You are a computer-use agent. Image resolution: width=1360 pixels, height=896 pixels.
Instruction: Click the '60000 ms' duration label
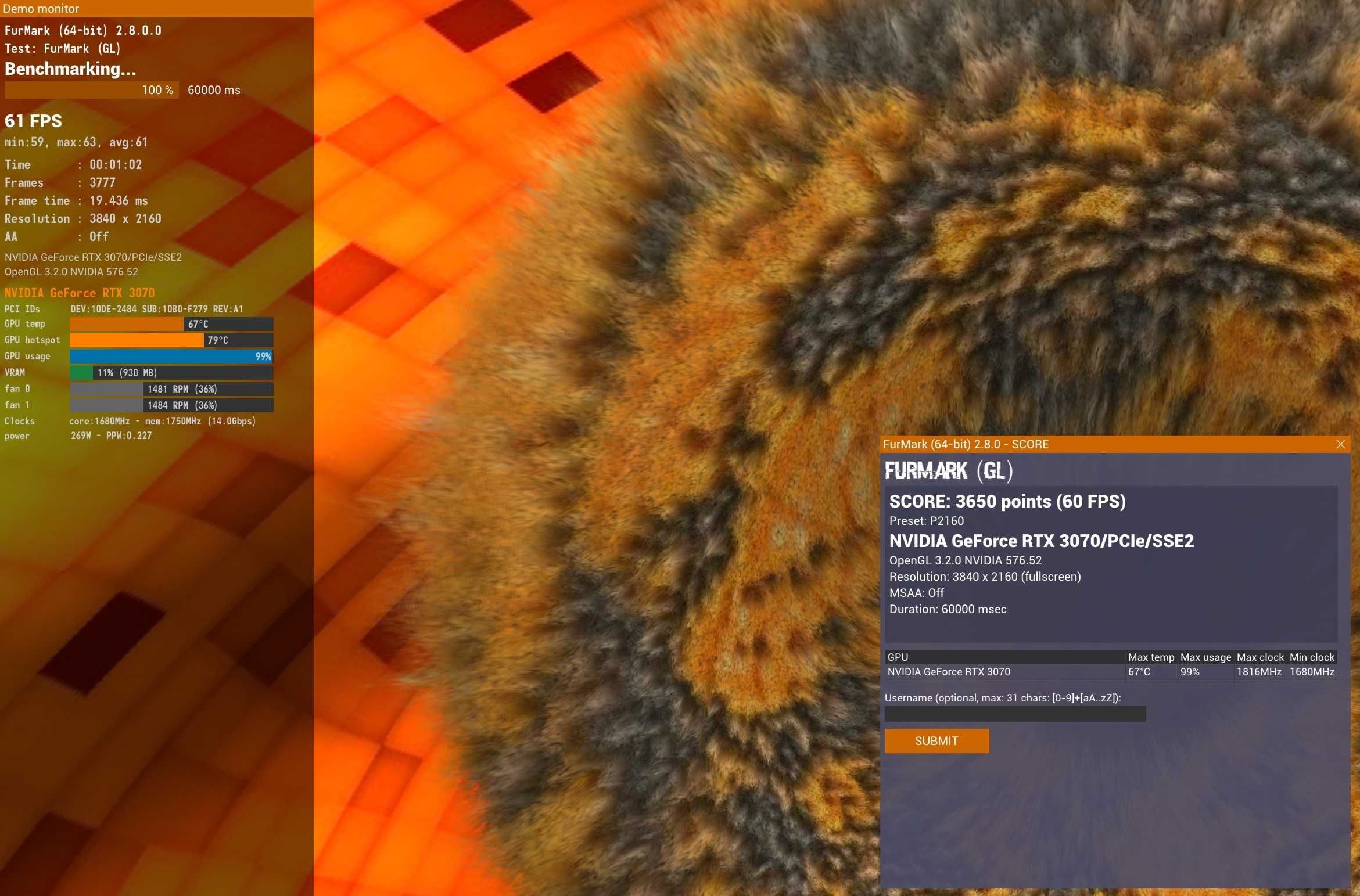click(214, 90)
